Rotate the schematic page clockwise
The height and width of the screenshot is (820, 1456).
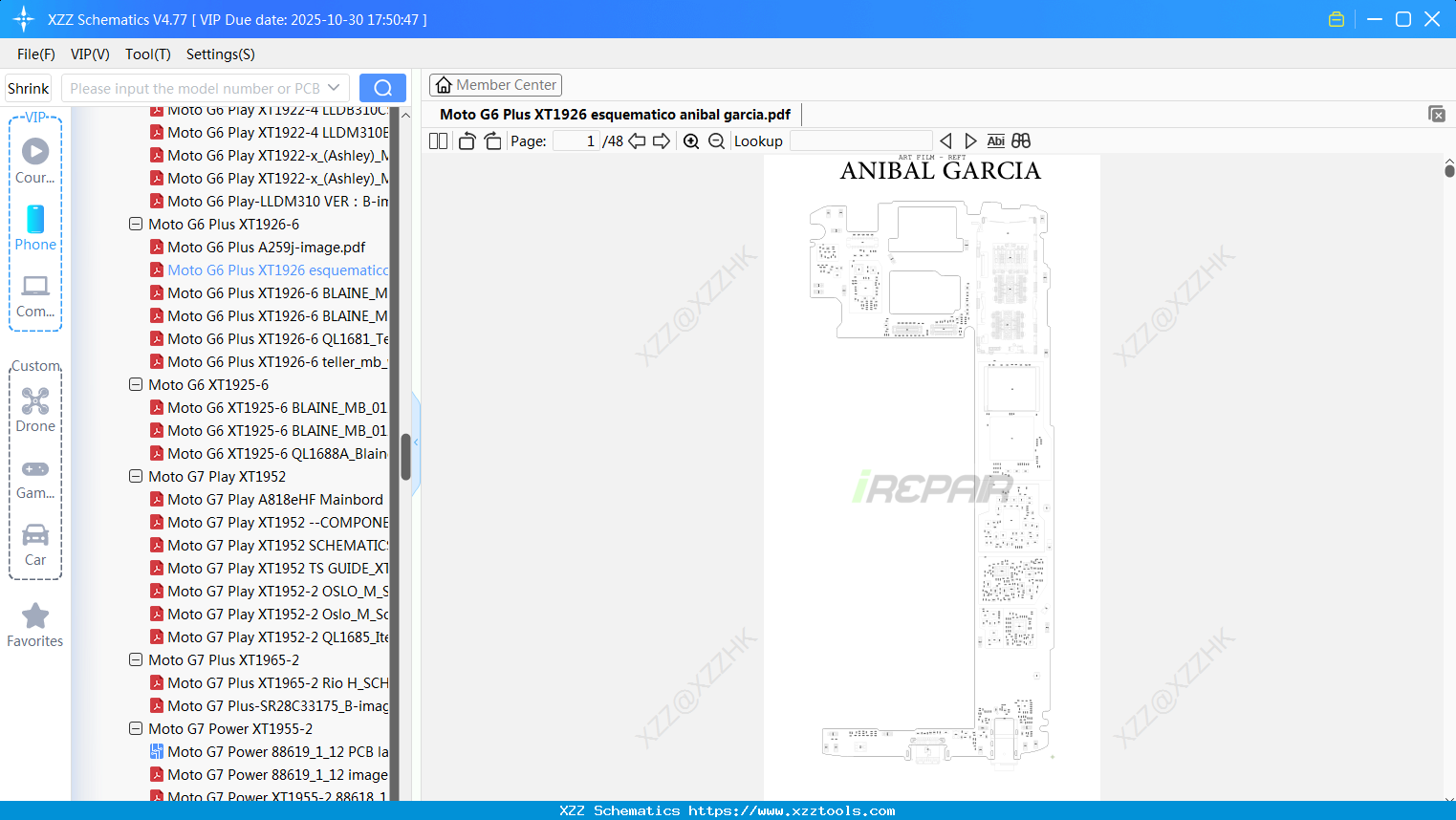coord(492,140)
